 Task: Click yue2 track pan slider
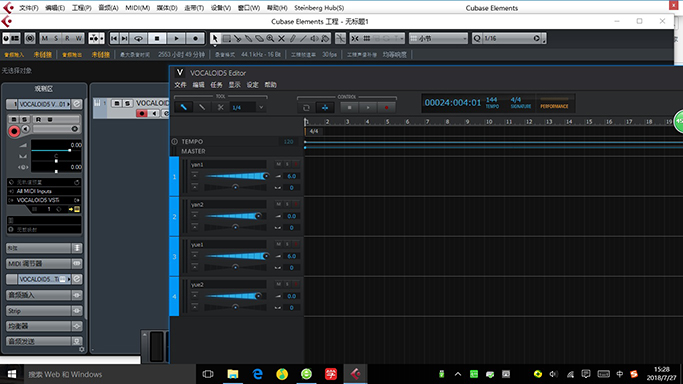click(x=236, y=307)
